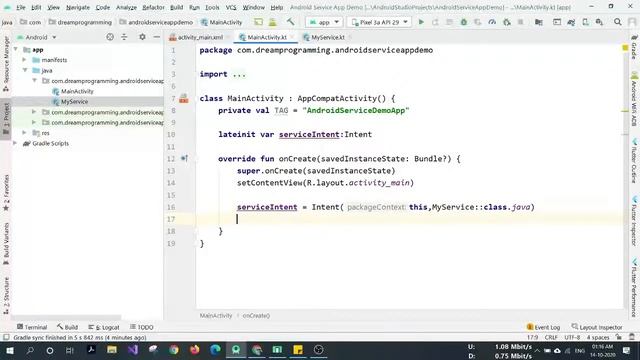Open the File menu
The height and width of the screenshot is (360, 640).
[x=20, y=7]
